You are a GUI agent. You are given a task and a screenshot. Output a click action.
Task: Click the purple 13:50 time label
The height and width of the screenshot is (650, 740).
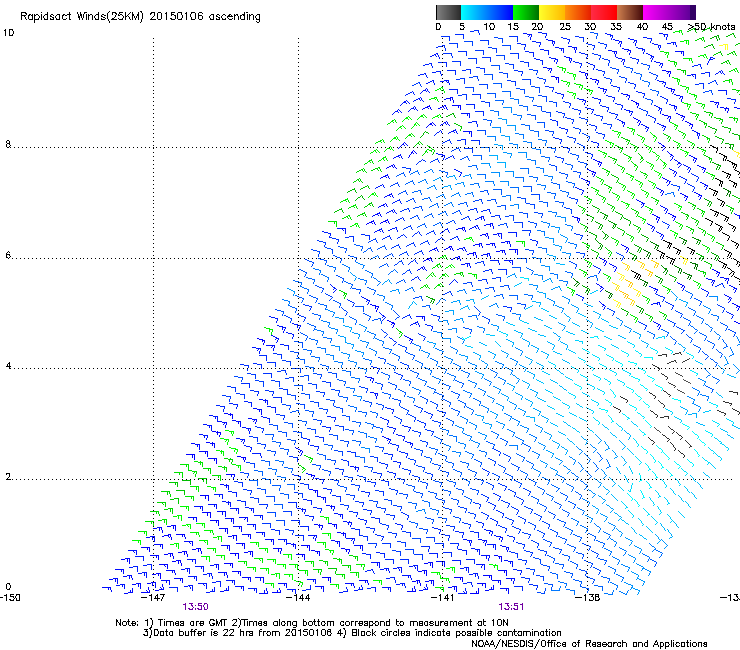tap(195, 607)
